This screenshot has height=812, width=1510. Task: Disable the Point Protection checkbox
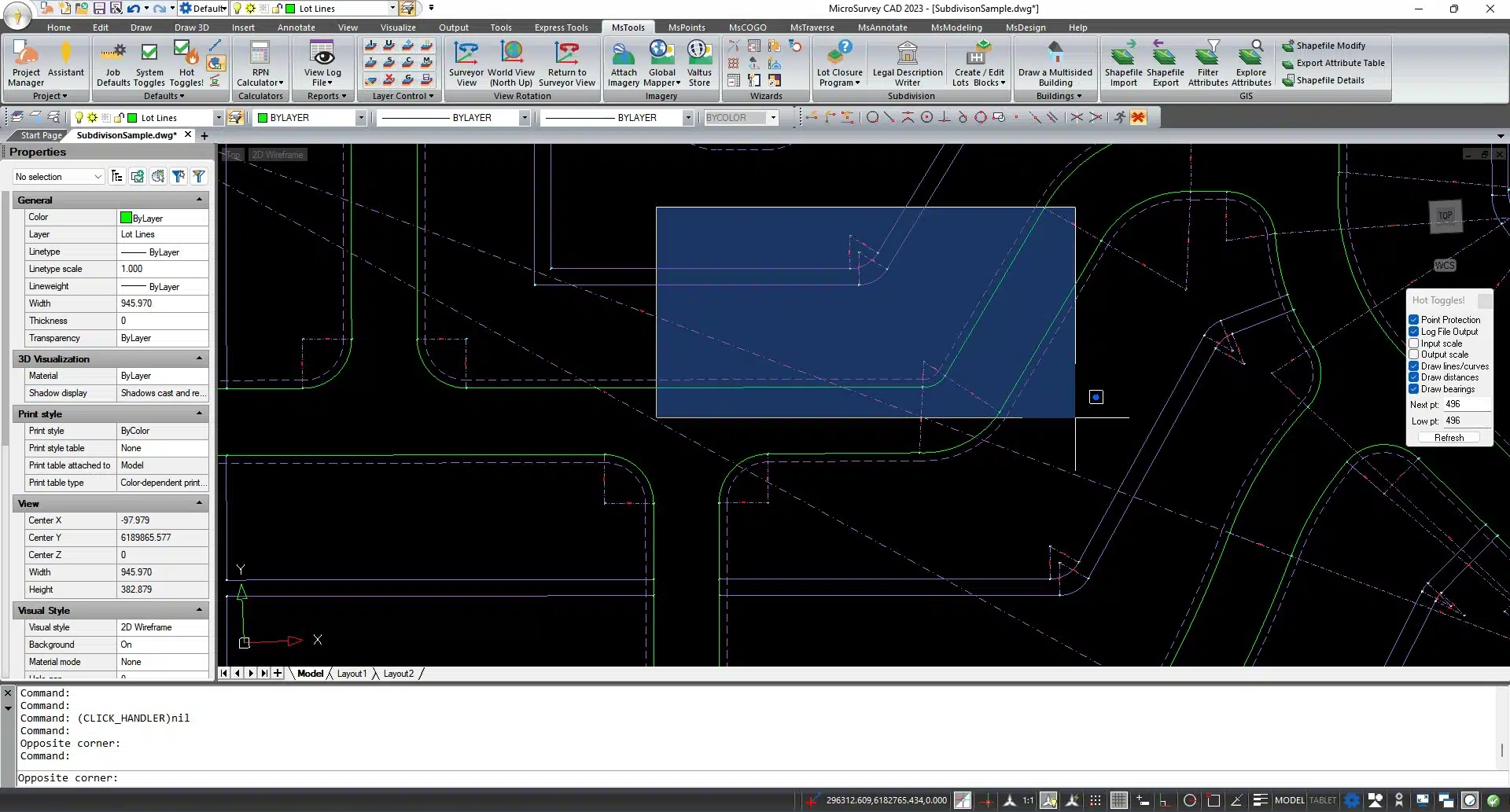coord(1414,320)
